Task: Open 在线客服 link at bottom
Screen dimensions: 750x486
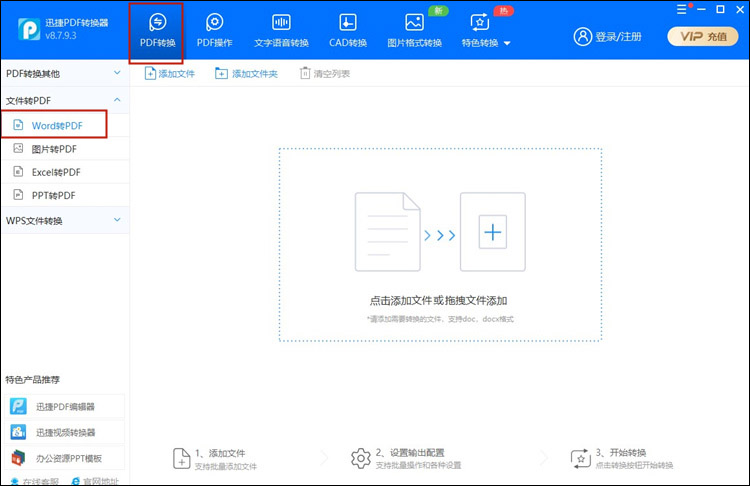Action: pos(35,481)
